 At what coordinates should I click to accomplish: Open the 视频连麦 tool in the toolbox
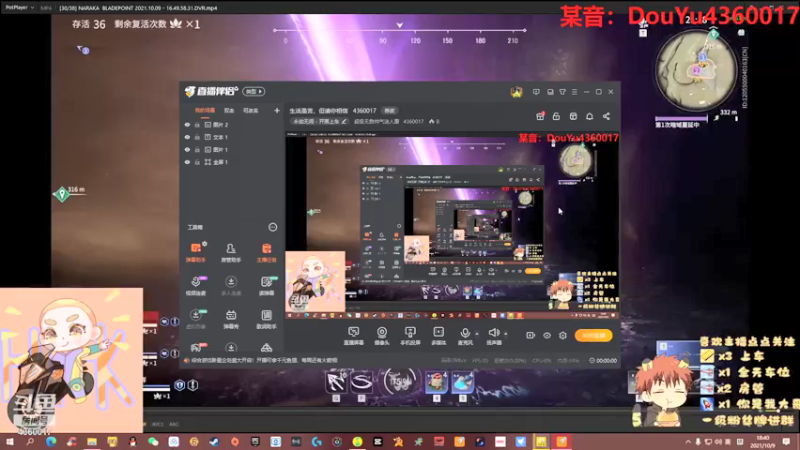tap(195, 286)
